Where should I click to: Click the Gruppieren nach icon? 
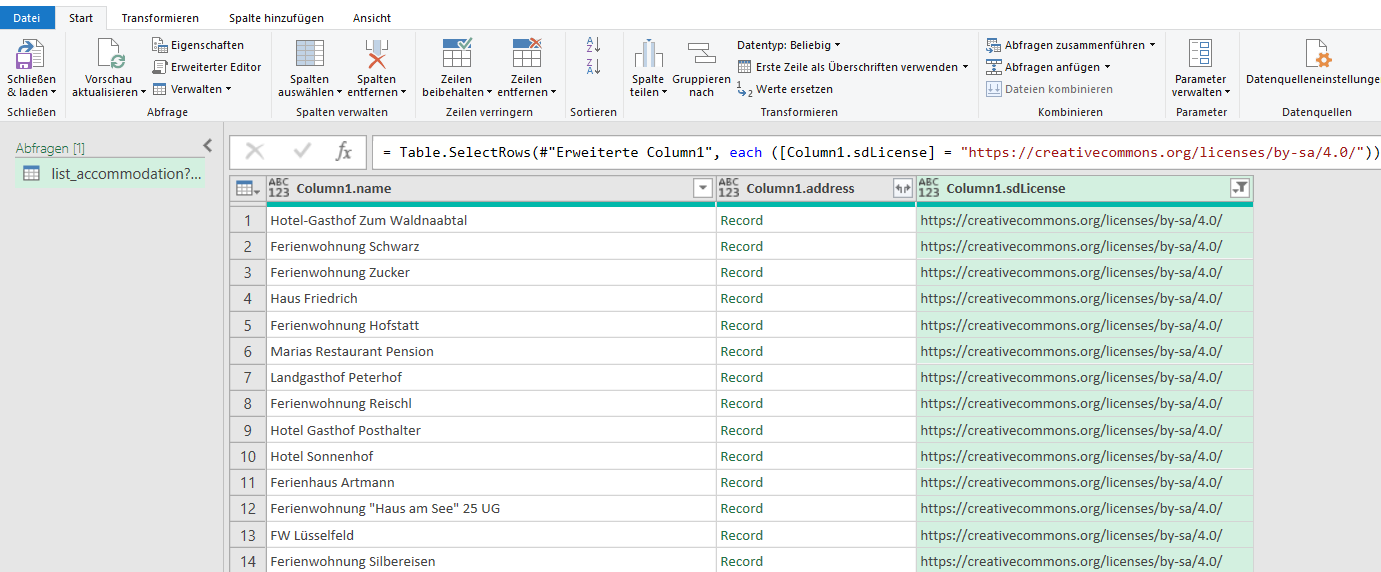[x=701, y=54]
